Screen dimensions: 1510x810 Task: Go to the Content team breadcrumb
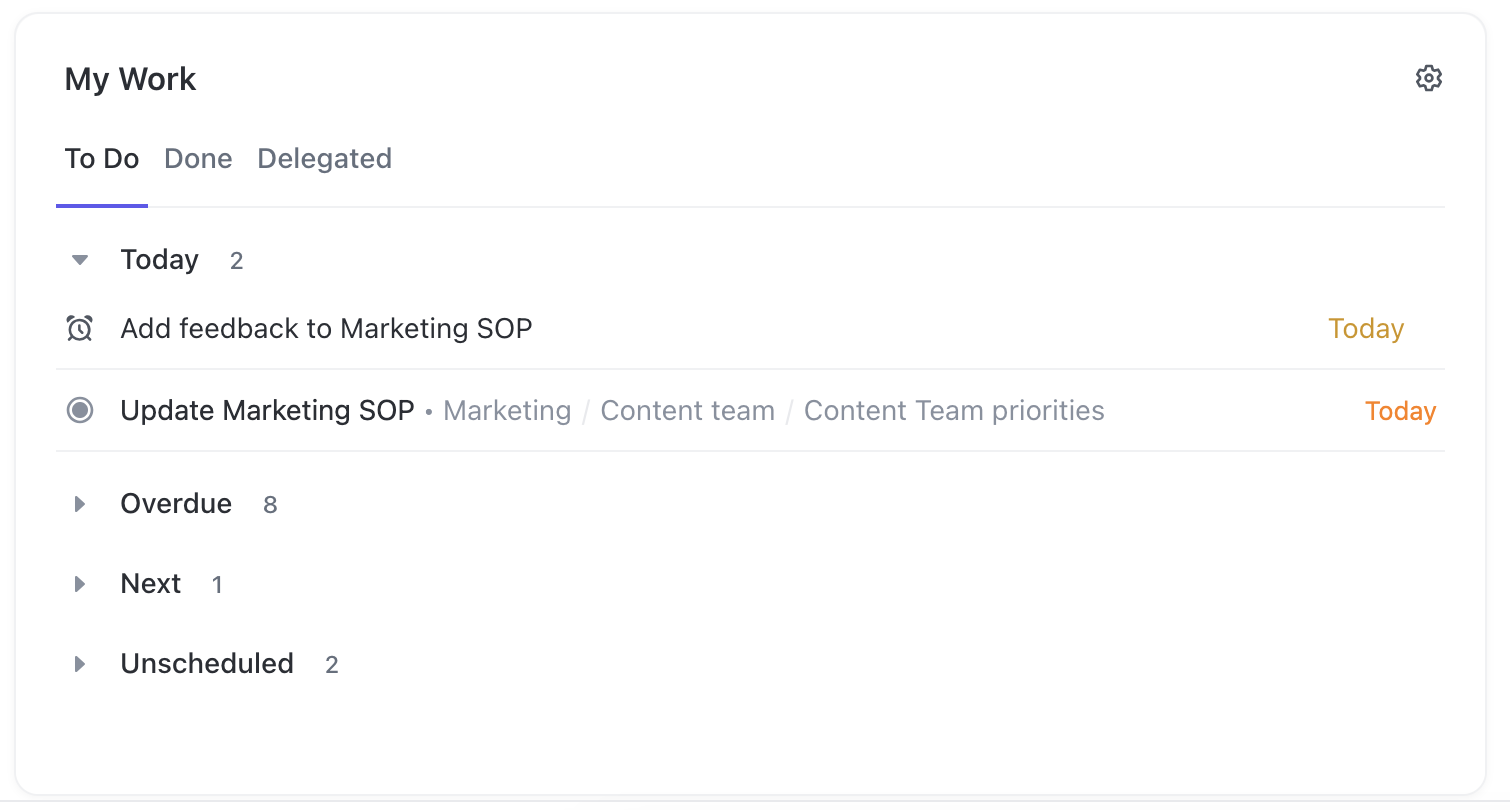687,411
